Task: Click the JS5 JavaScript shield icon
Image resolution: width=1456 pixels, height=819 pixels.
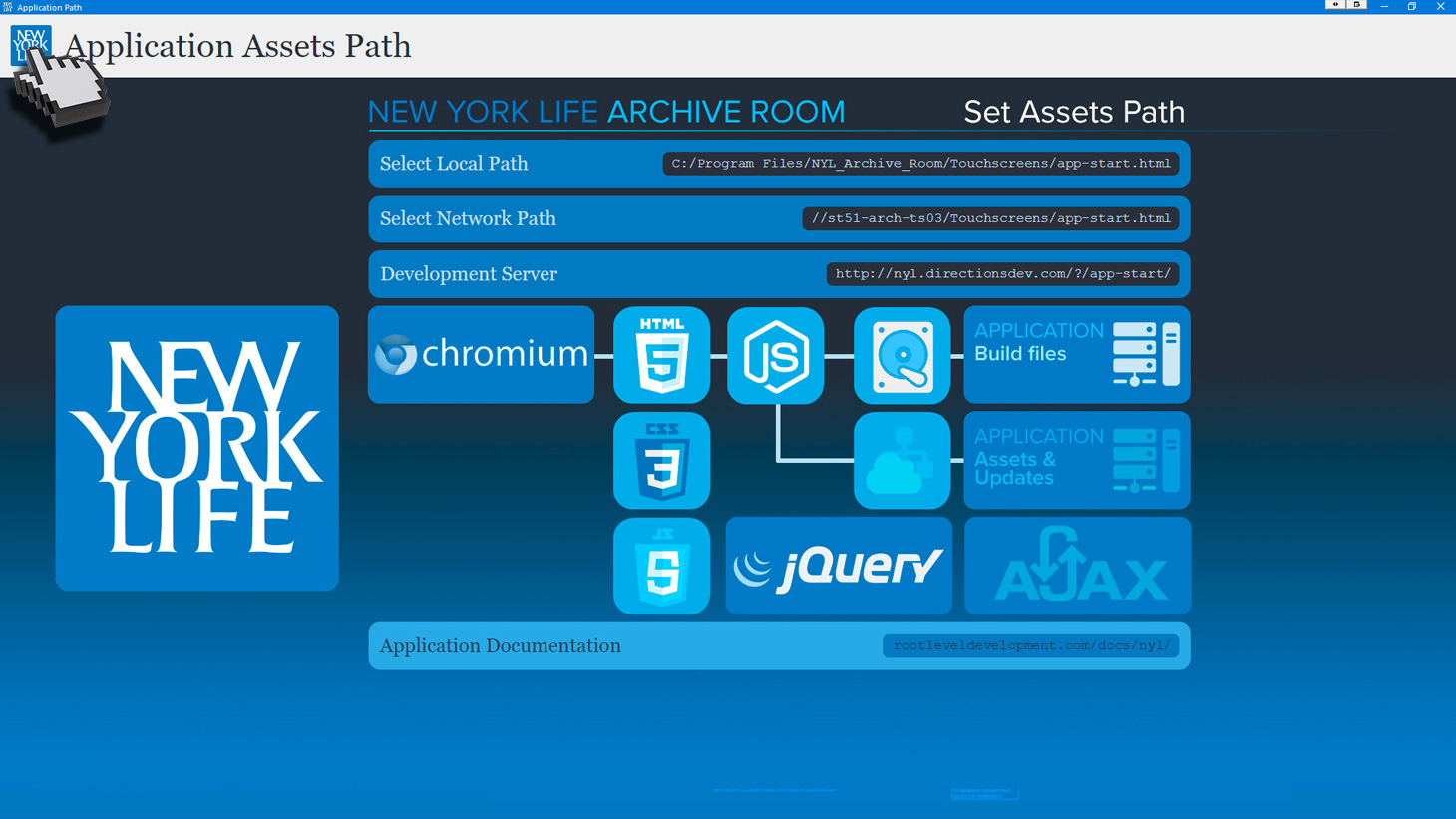Action: click(661, 566)
